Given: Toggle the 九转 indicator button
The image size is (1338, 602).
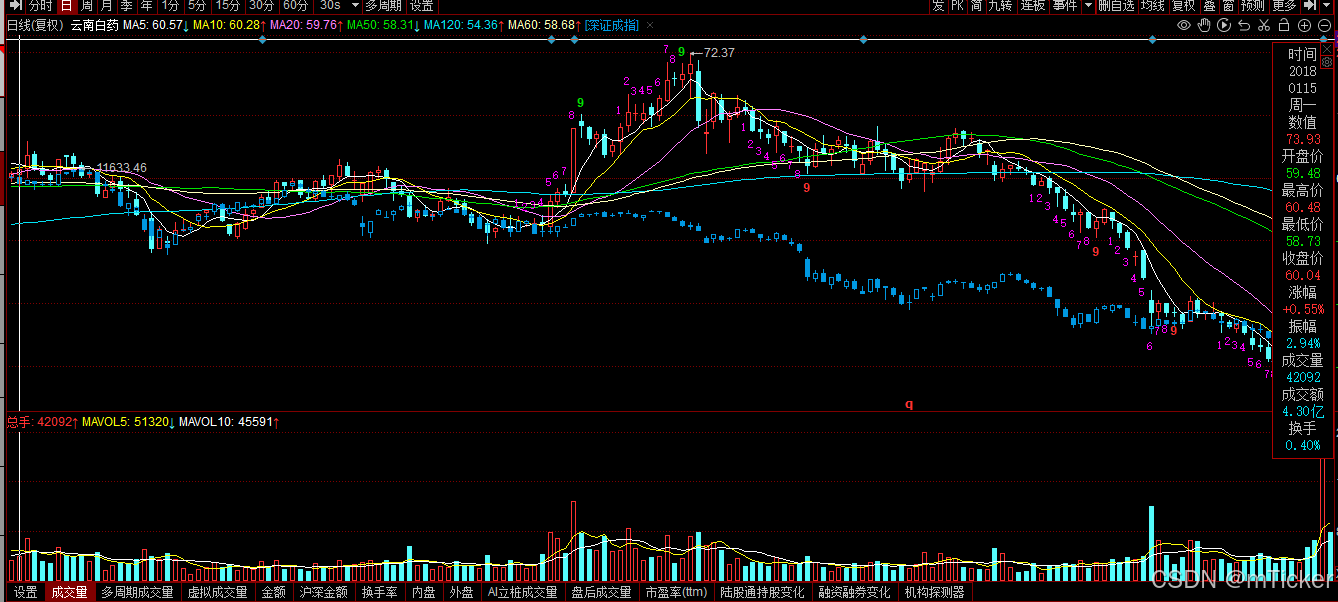Looking at the screenshot, I should tap(1001, 6).
